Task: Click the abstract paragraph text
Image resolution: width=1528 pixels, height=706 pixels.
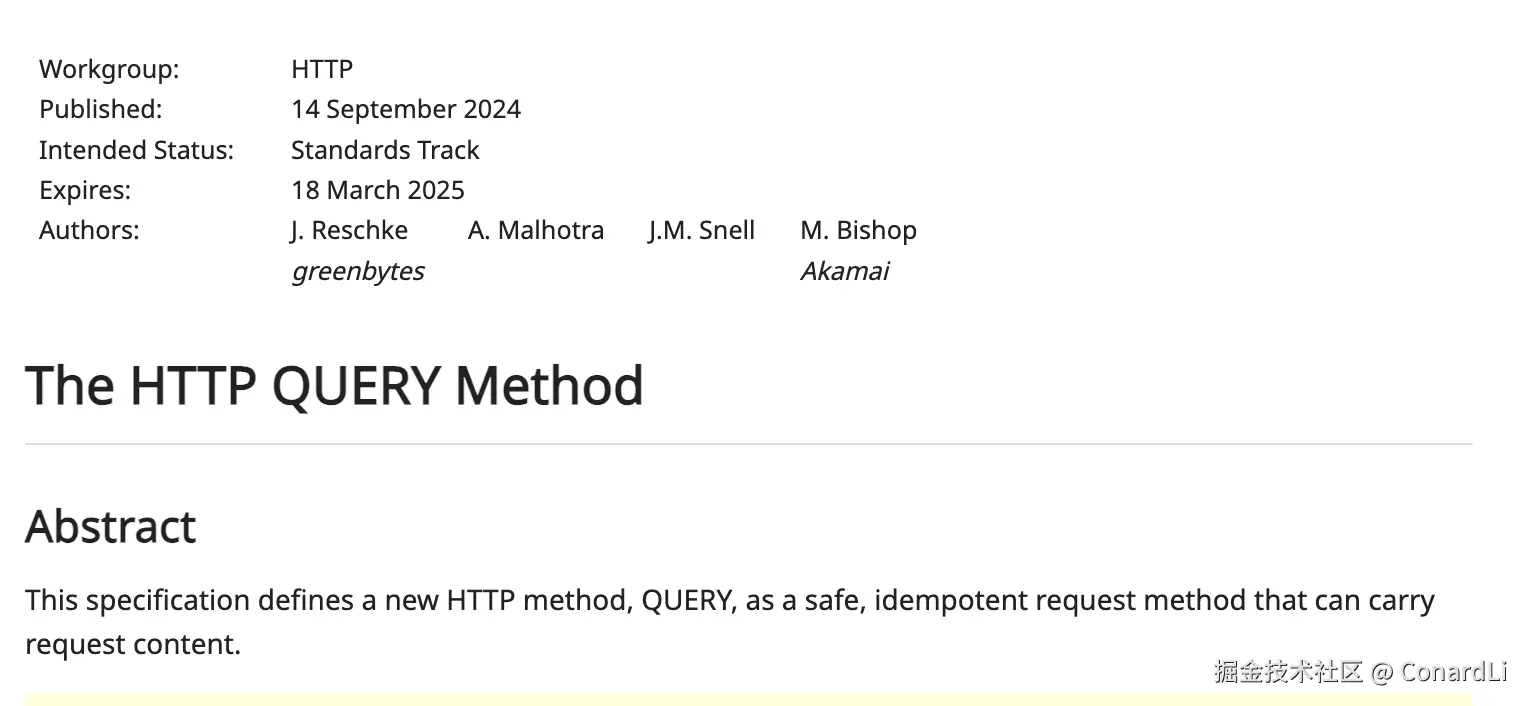Action: coord(730,622)
